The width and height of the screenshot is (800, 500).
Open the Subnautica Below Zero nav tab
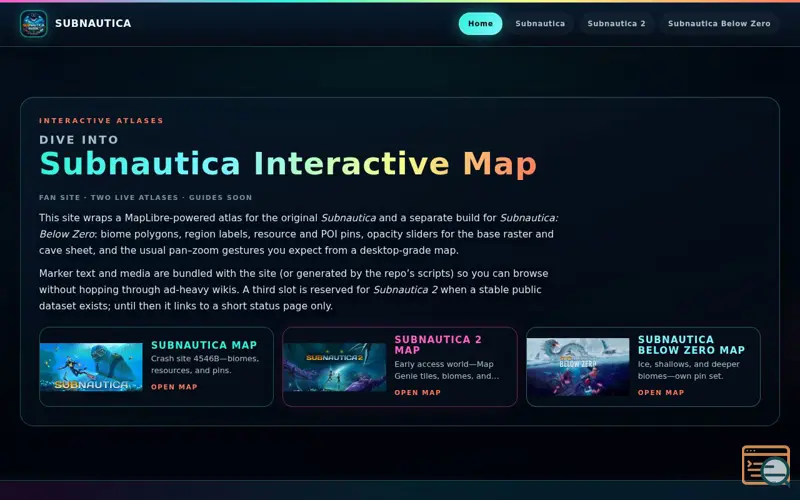(x=719, y=23)
